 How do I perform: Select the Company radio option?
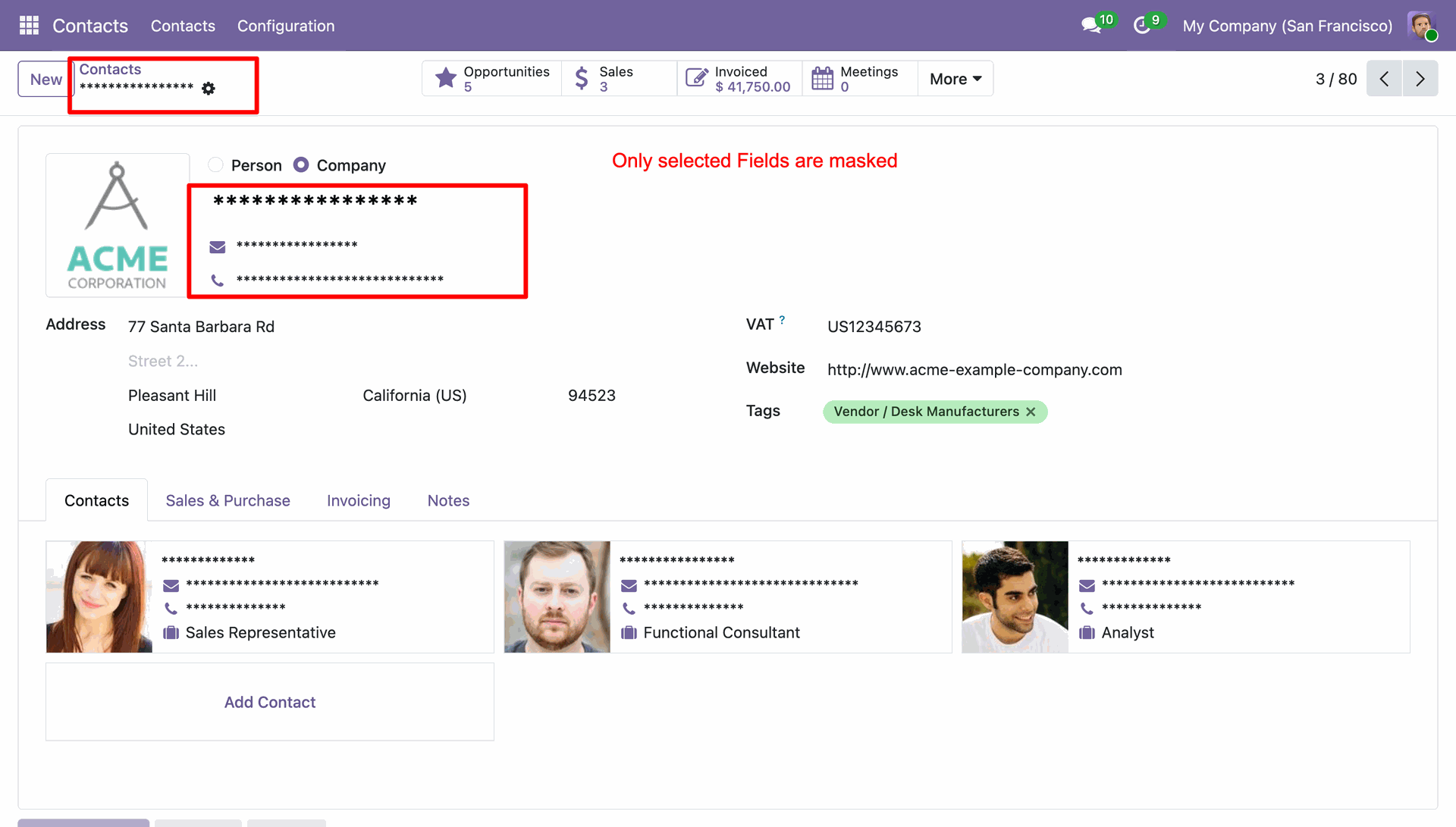pyautogui.click(x=301, y=165)
